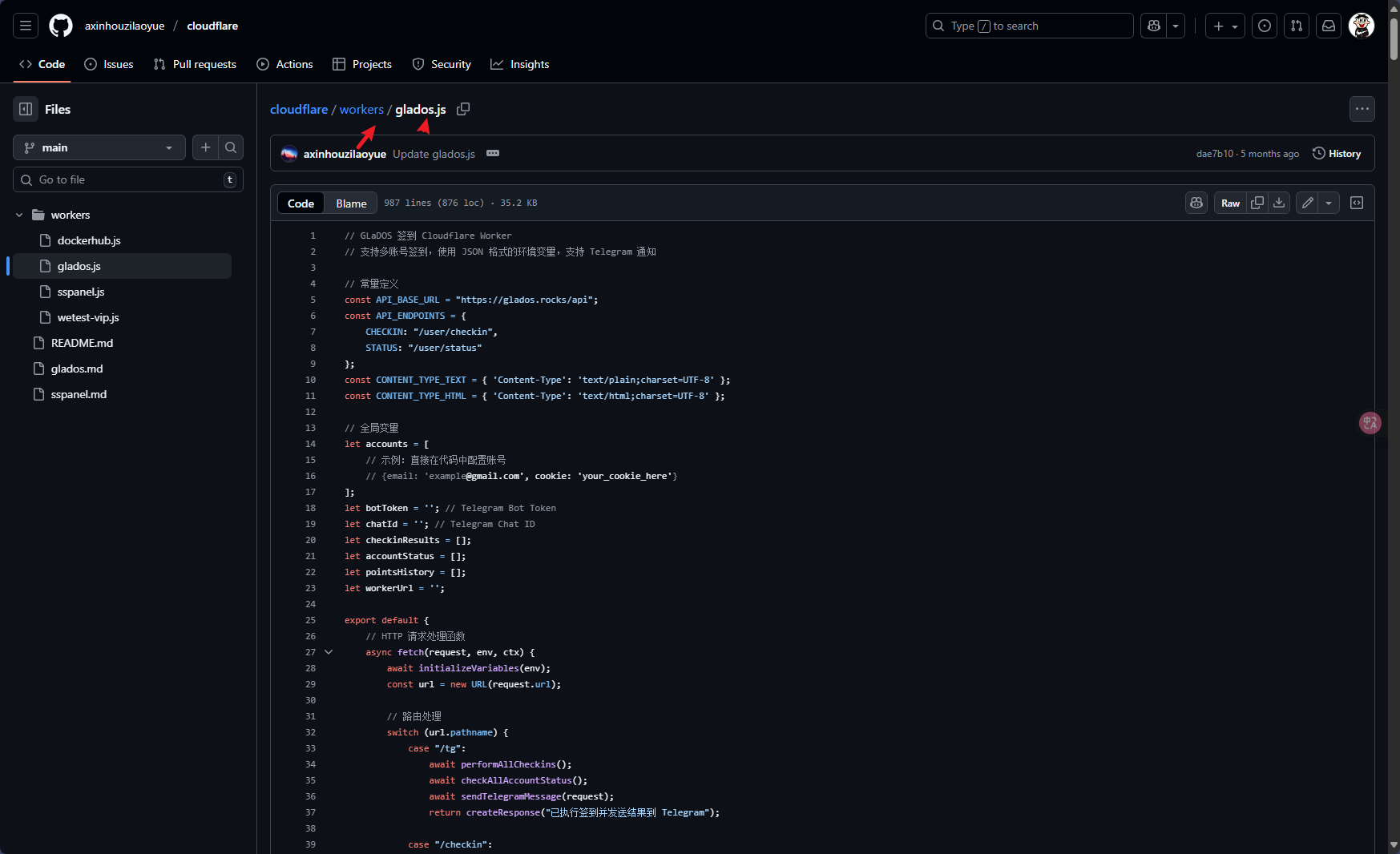Click the Go to file input
Screen dimensions: 1400x854
(128, 179)
